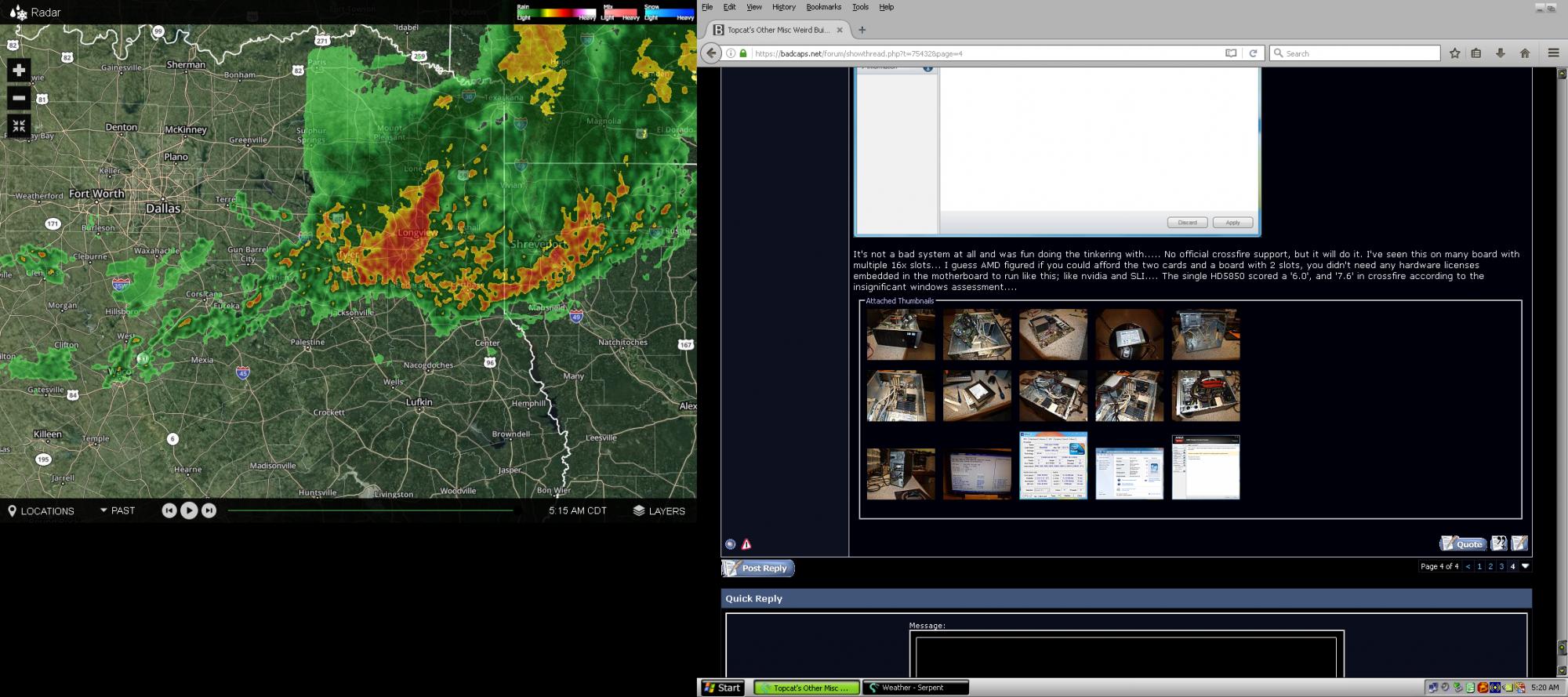Switch to Topcat's Other Misc taskbar window
The image size is (1568, 697).
click(x=807, y=688)
